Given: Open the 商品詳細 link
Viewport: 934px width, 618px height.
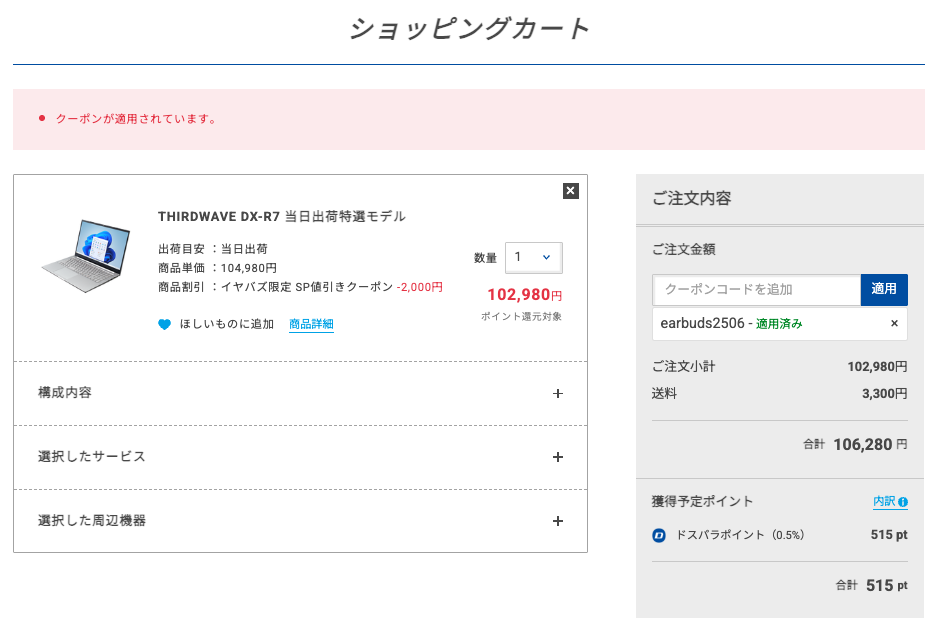Looking at the screenshot, I should coord(311,324).
